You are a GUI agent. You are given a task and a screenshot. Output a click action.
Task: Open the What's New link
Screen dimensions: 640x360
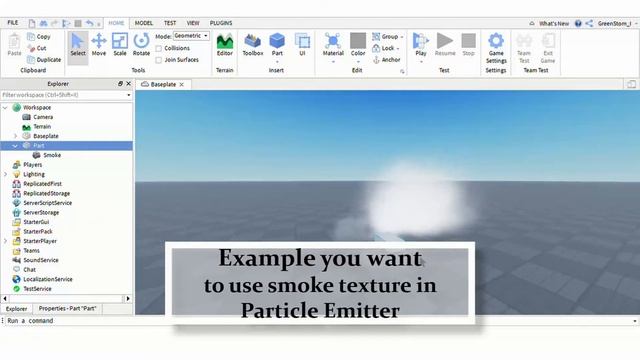553,24
